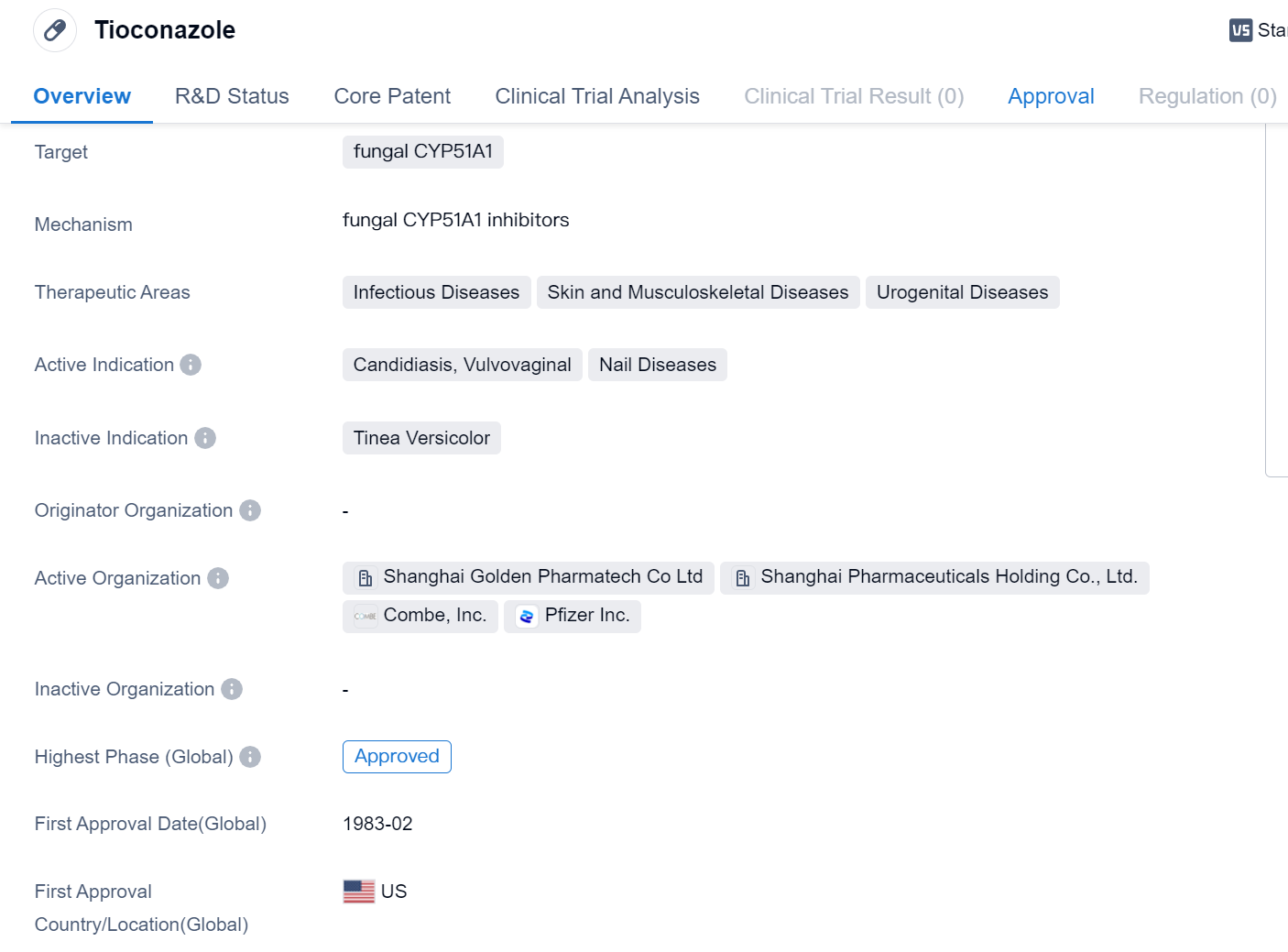This screenshot has width=1288, height=952.
Task: Click the pill drug icon beside Tioconazole
Action: (55, 30)
